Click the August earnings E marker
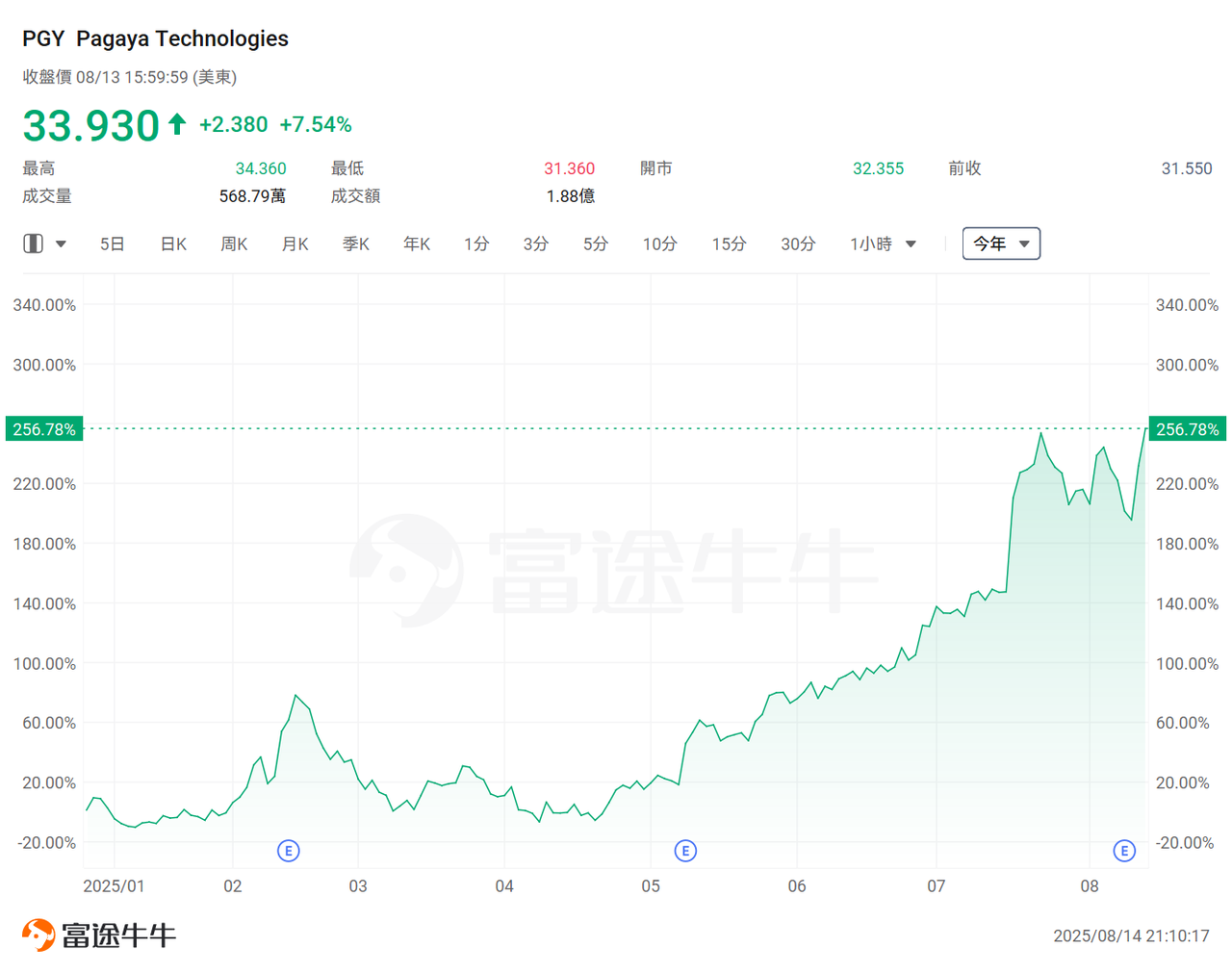Screen dimensions: 1232x973 pyautogui.click(x=1122, y=850)
